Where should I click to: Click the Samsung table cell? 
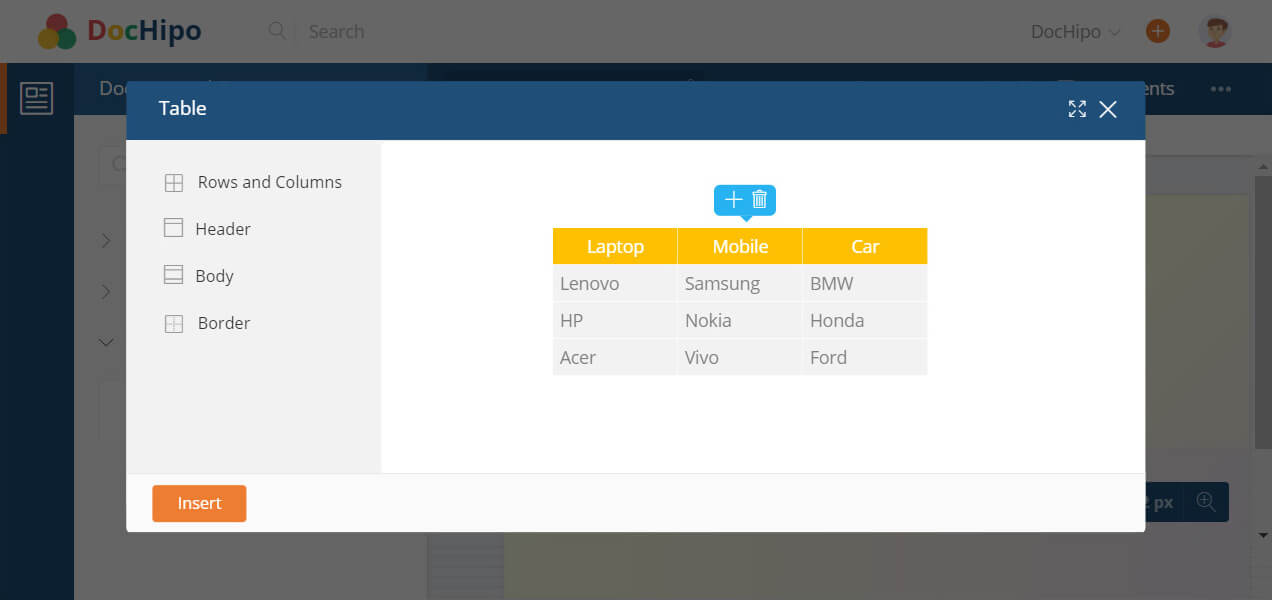pyautogui.click(x=740, y=283)
